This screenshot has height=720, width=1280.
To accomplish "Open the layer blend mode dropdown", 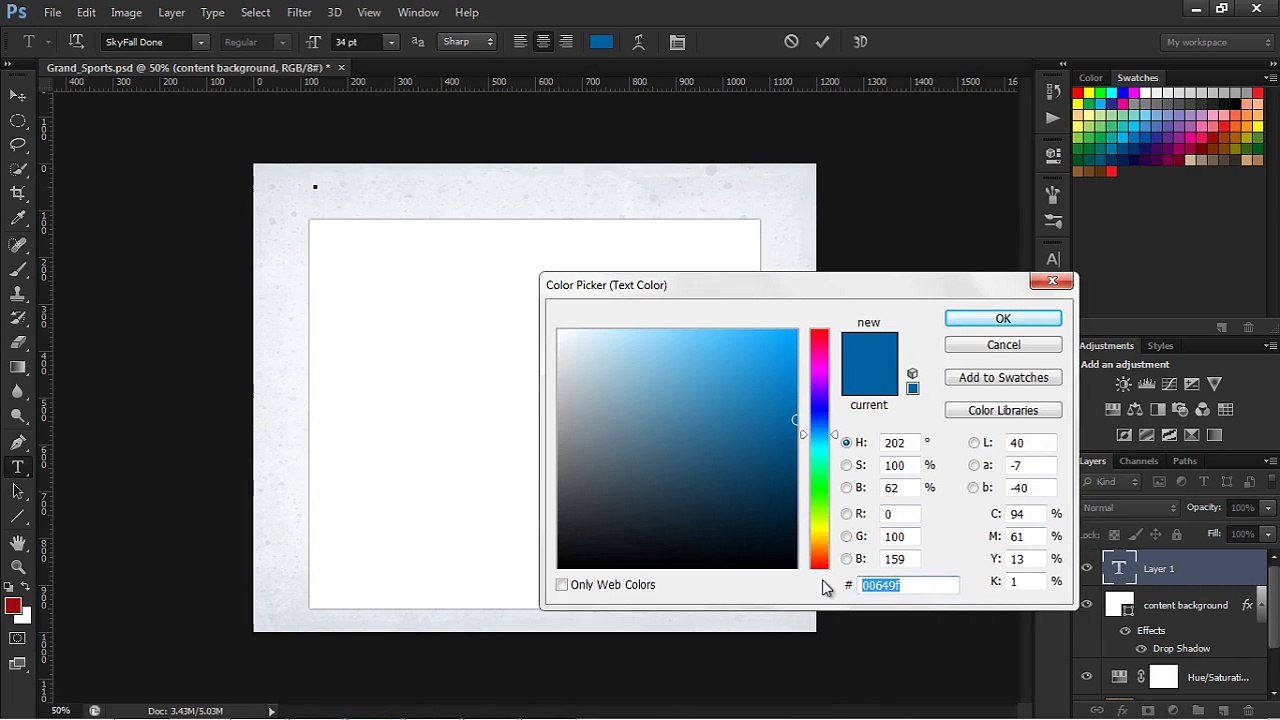I will coord(1131,508).
